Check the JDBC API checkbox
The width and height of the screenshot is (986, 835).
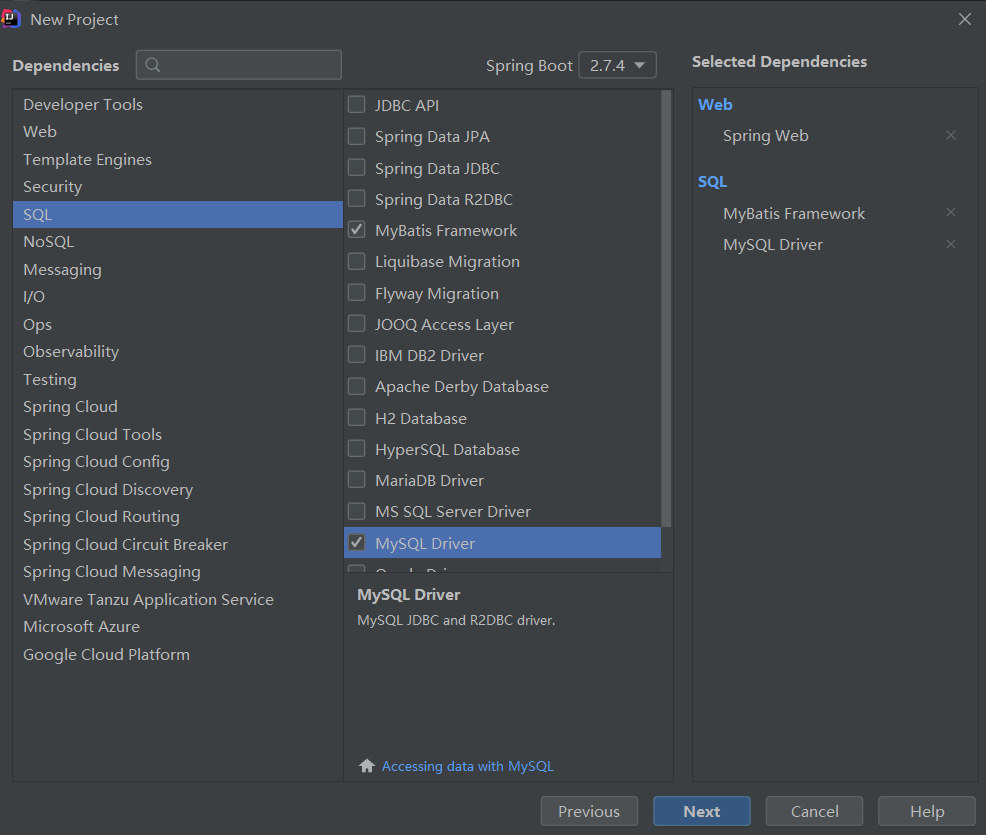coord(357,104)
